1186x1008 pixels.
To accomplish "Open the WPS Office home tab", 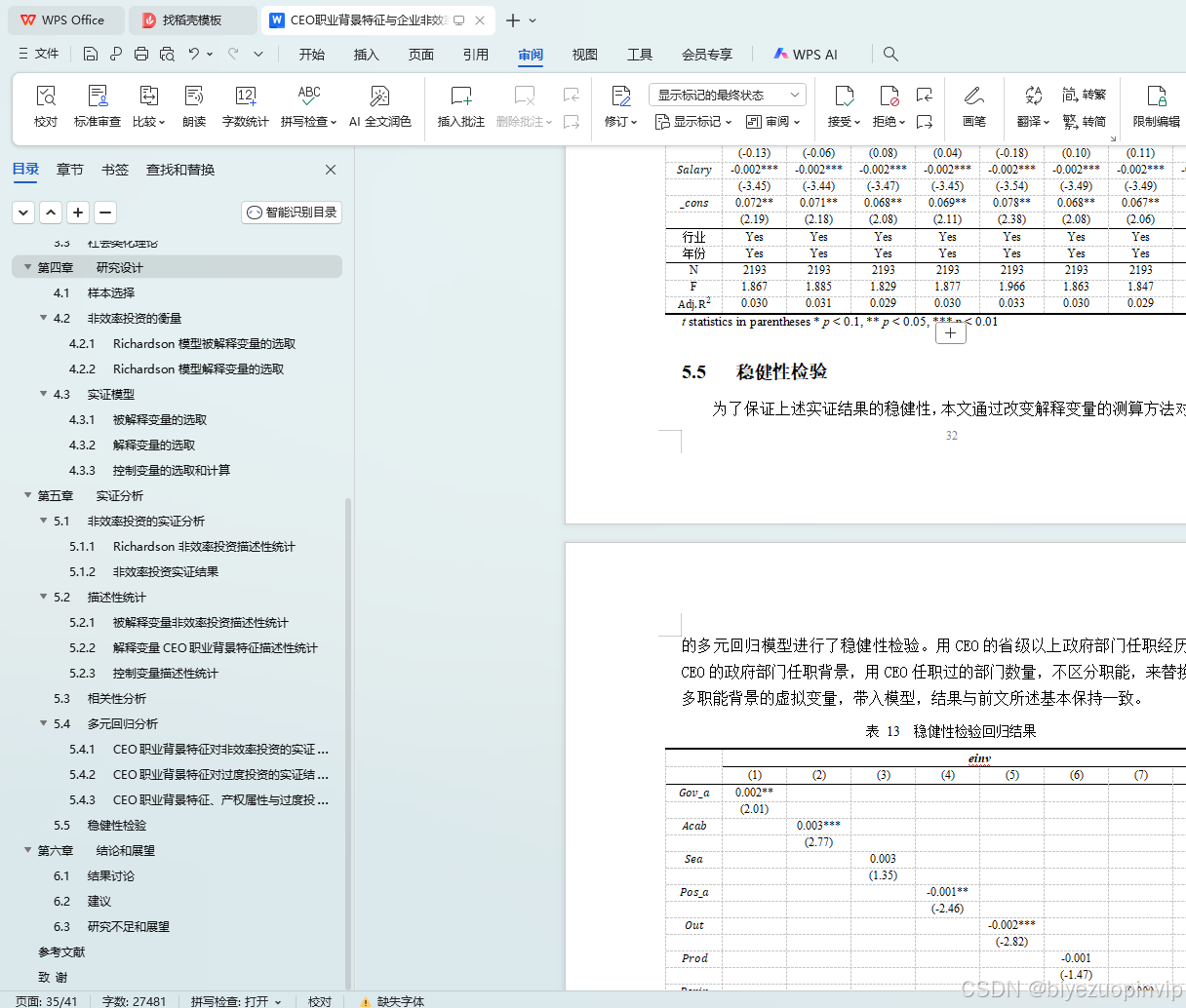I will (64, 19).
